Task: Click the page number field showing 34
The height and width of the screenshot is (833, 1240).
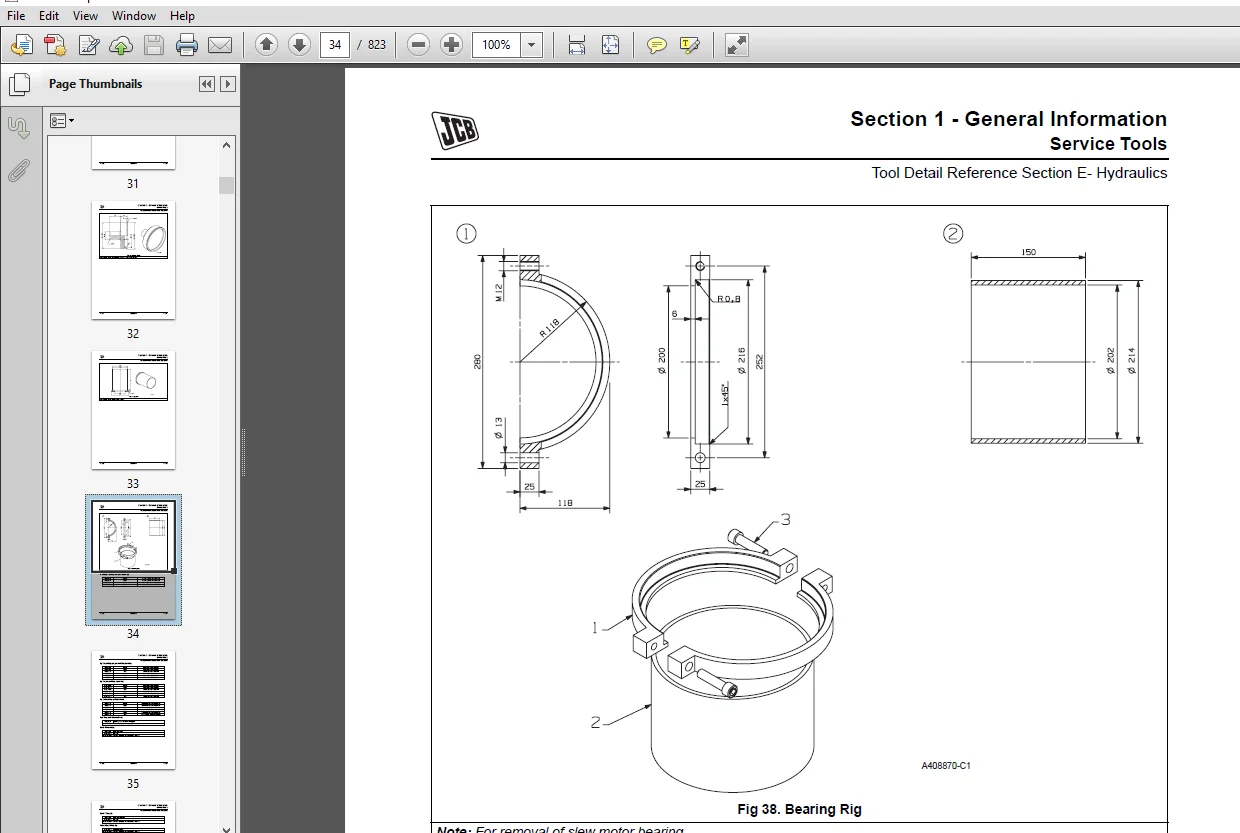Action: point(335,45)
